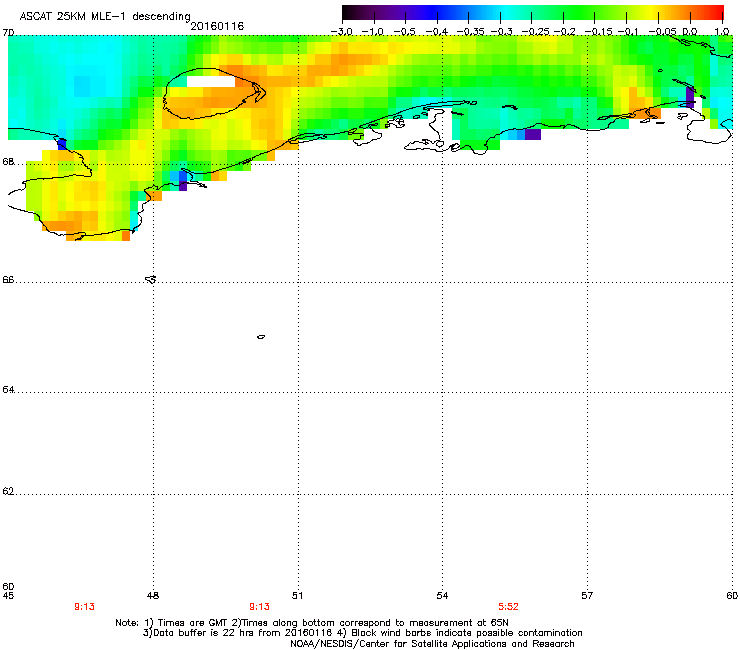Click the '-0.35' color scale label
Image resolution: width=740 pixels, height=650 pixels.
470,32
